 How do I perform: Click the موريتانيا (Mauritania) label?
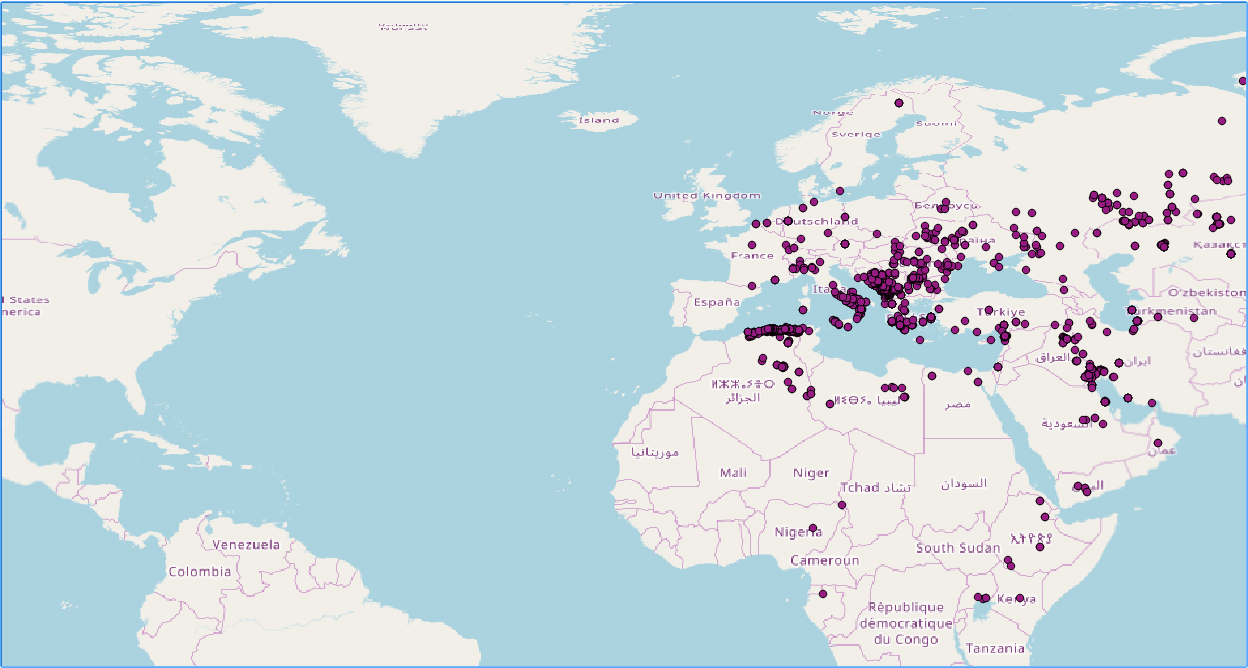(x=654, y=452)
